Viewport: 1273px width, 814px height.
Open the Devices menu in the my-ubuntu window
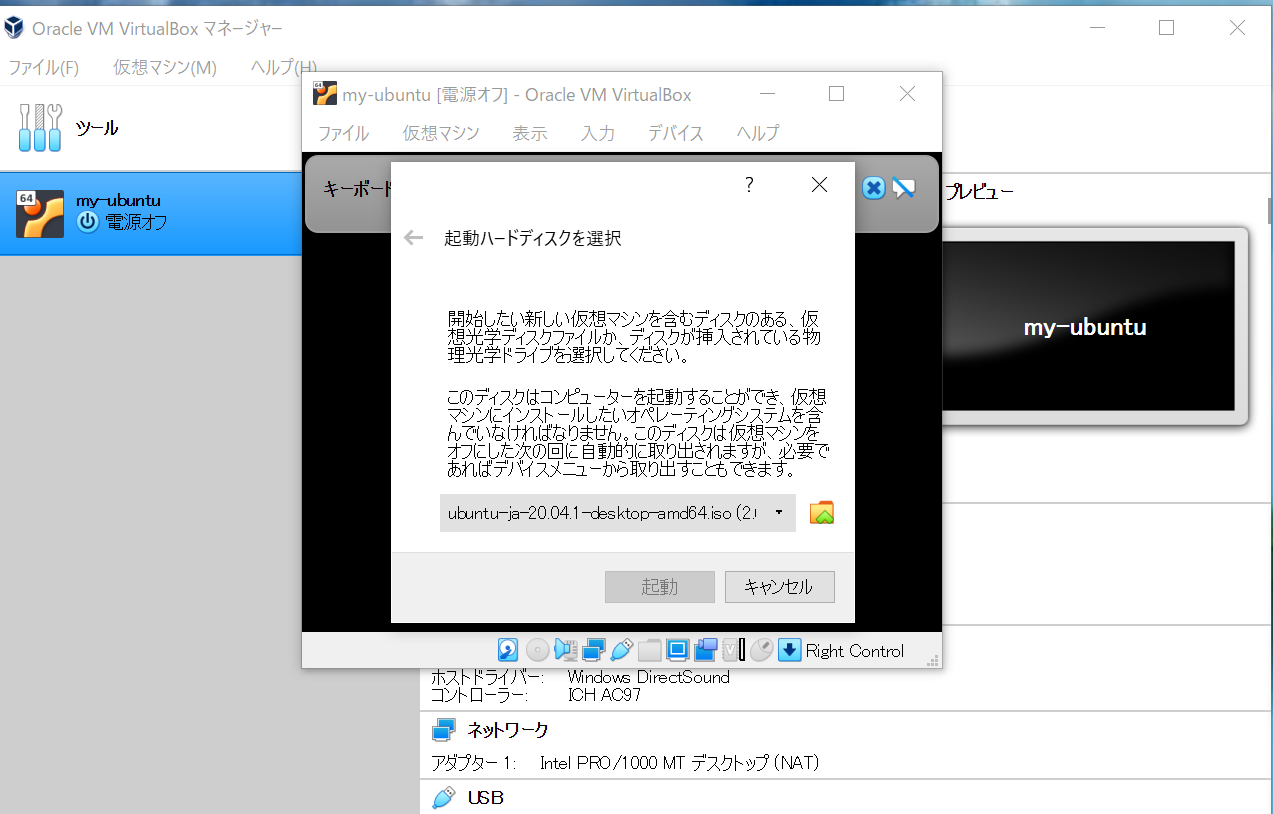(x=676, y=133)
